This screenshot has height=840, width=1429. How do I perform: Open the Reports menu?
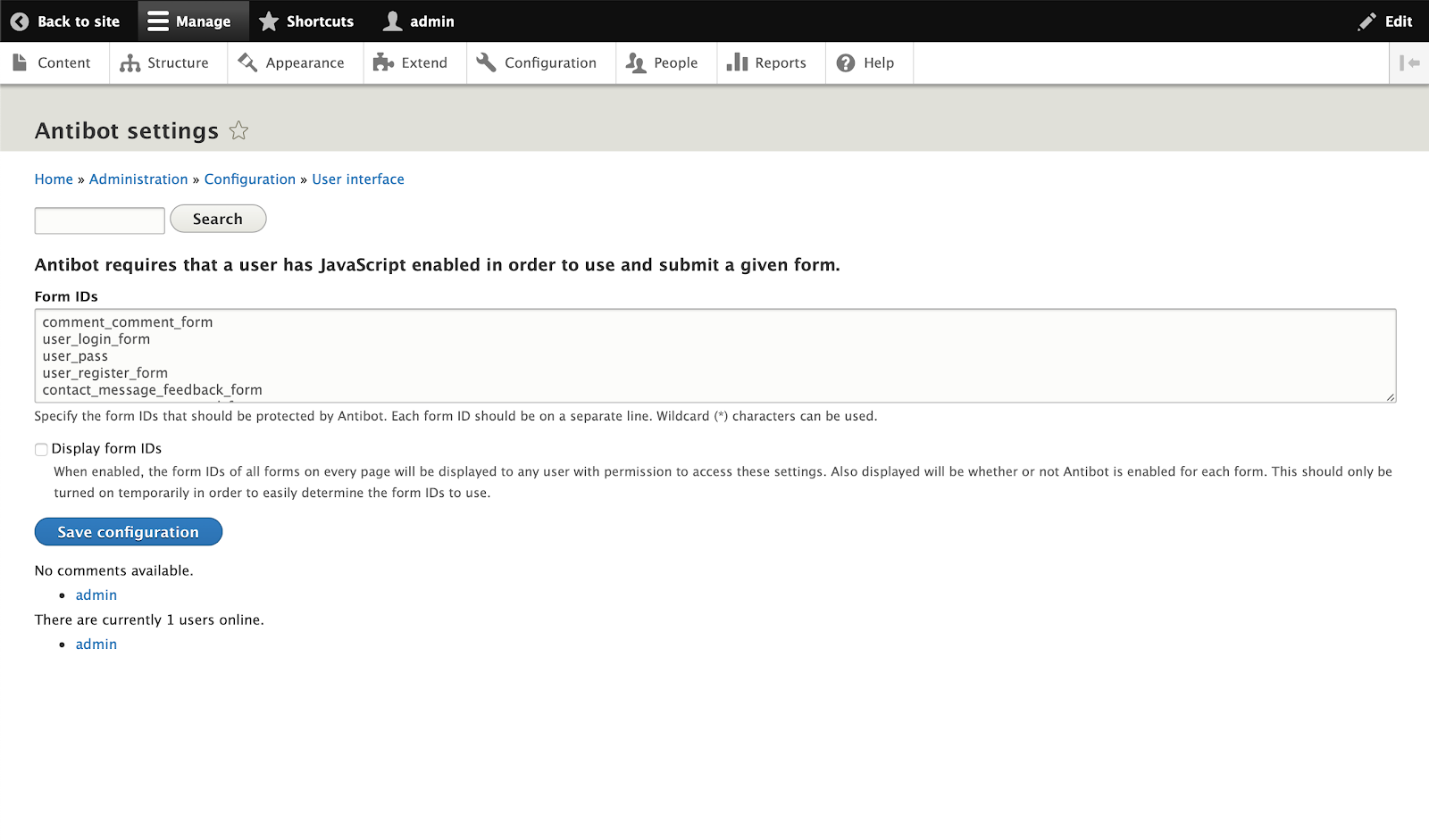(772, 62)
